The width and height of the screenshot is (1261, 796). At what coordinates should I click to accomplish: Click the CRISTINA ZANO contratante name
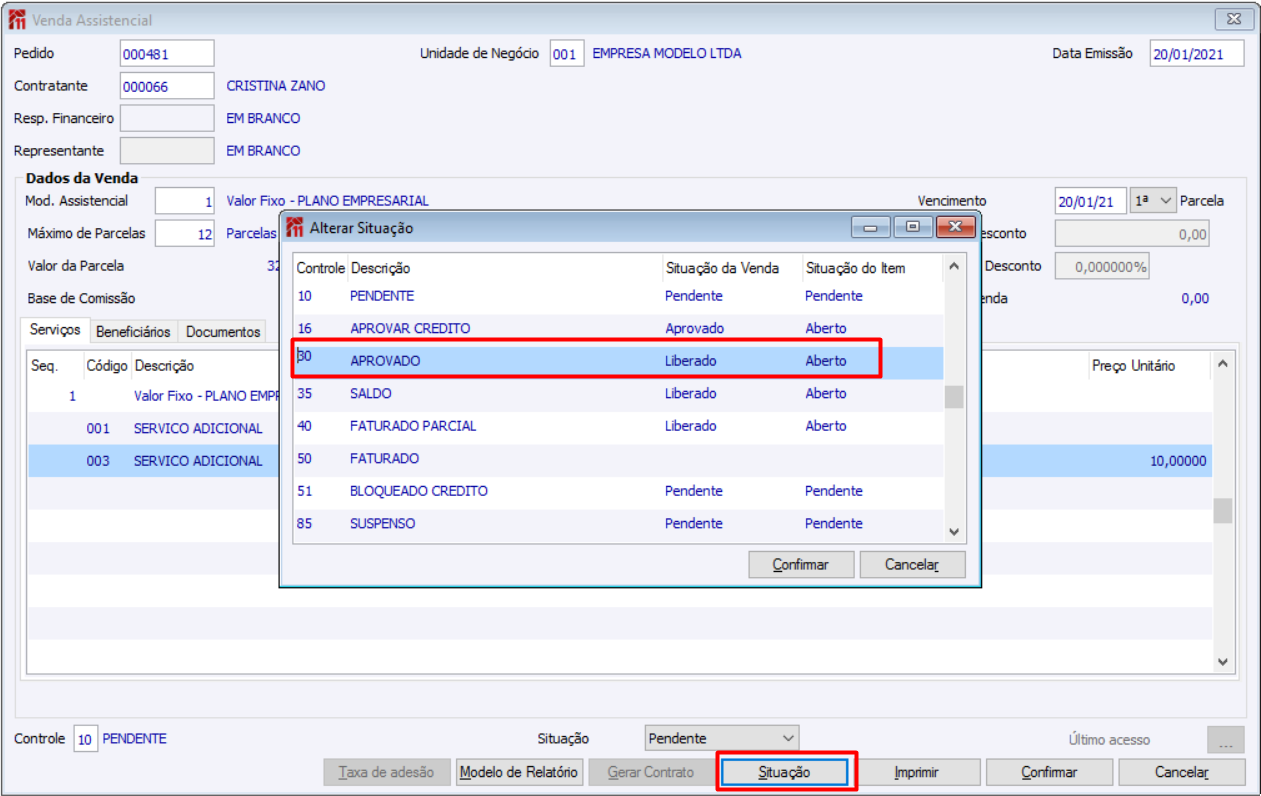click(x=276, y=86)
